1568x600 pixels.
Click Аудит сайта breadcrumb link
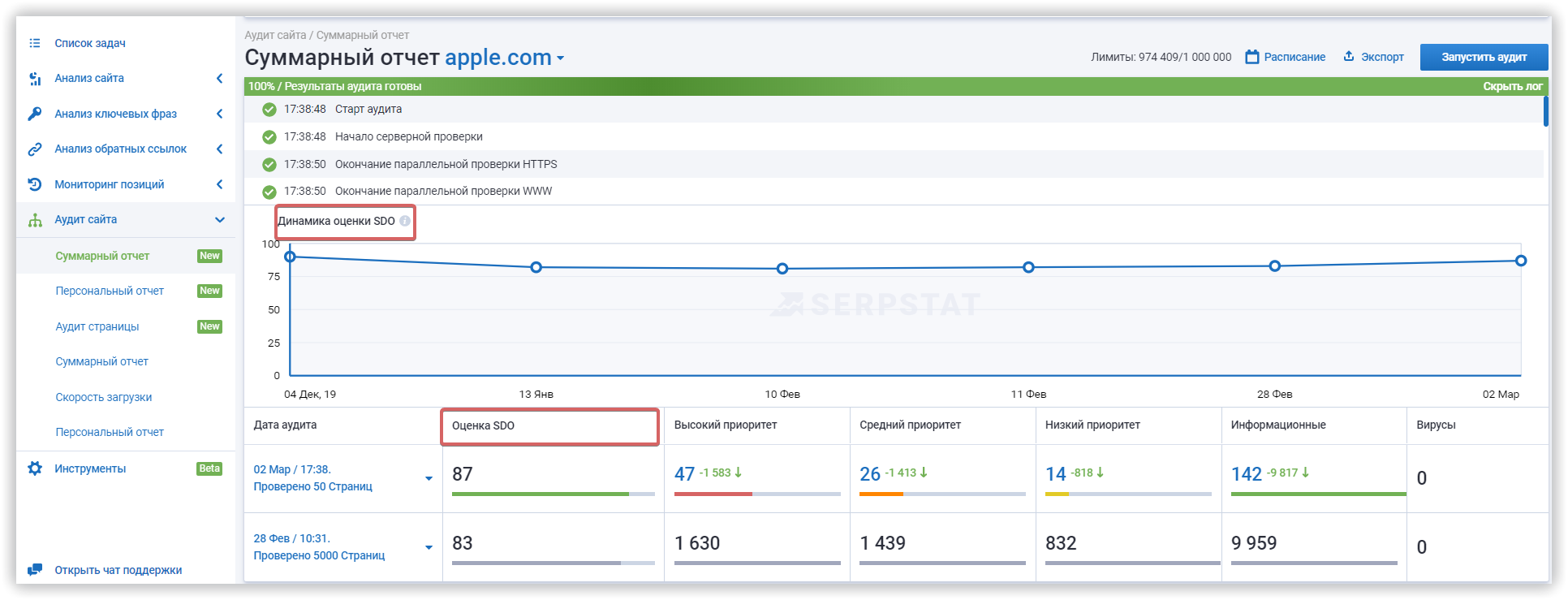[275, 35]
